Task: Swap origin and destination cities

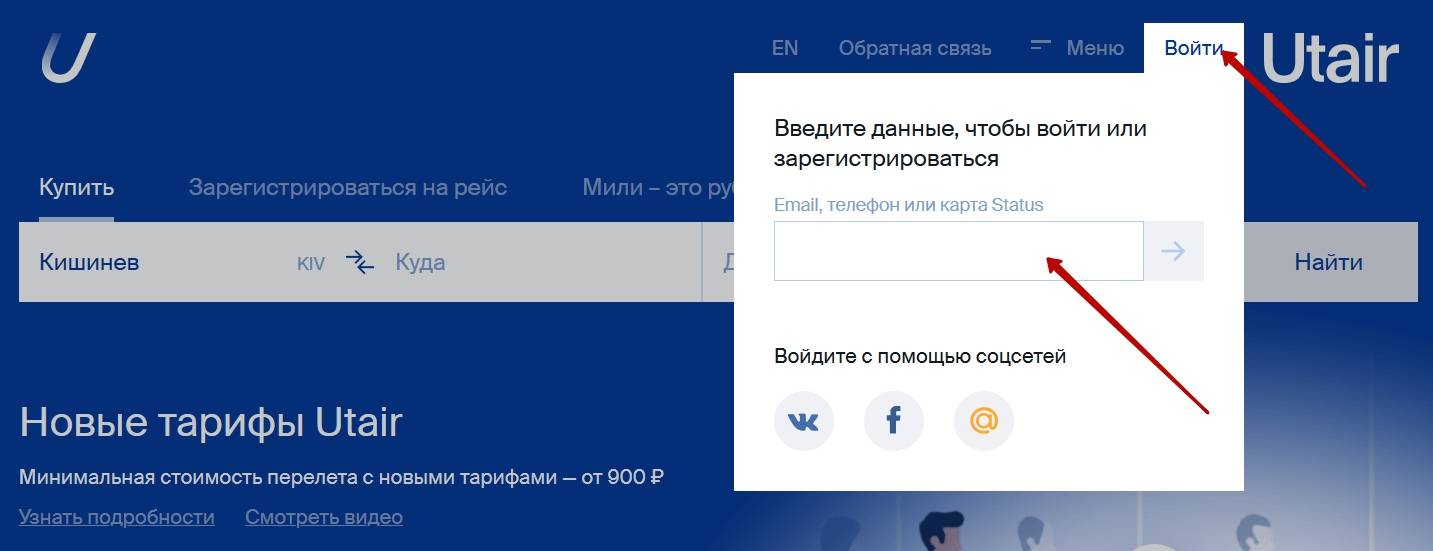Action: pos(360,263)
